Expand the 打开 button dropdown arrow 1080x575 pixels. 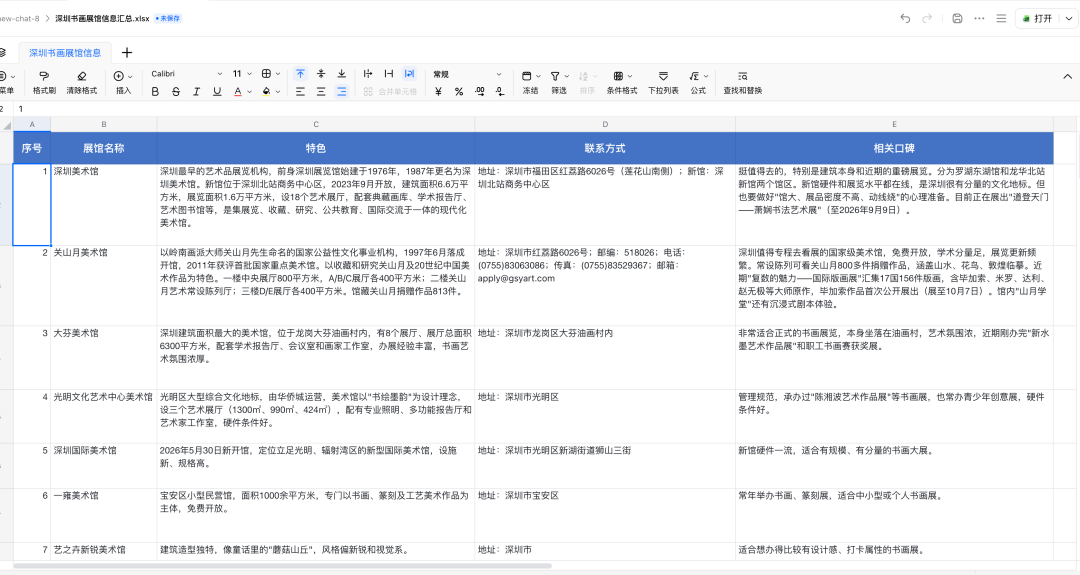click(1068, 19)
